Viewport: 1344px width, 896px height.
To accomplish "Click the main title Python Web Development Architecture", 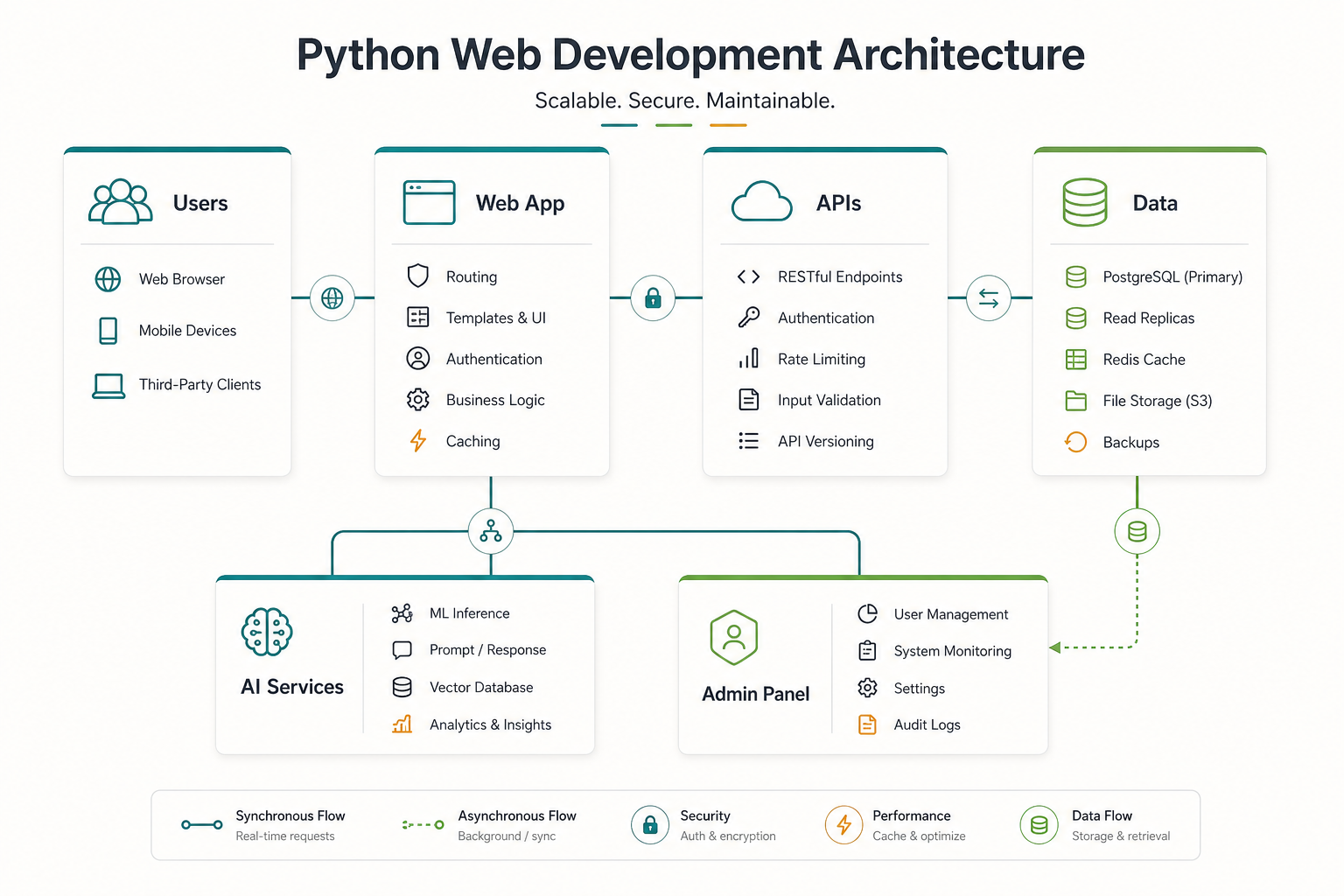I will 690,54.
